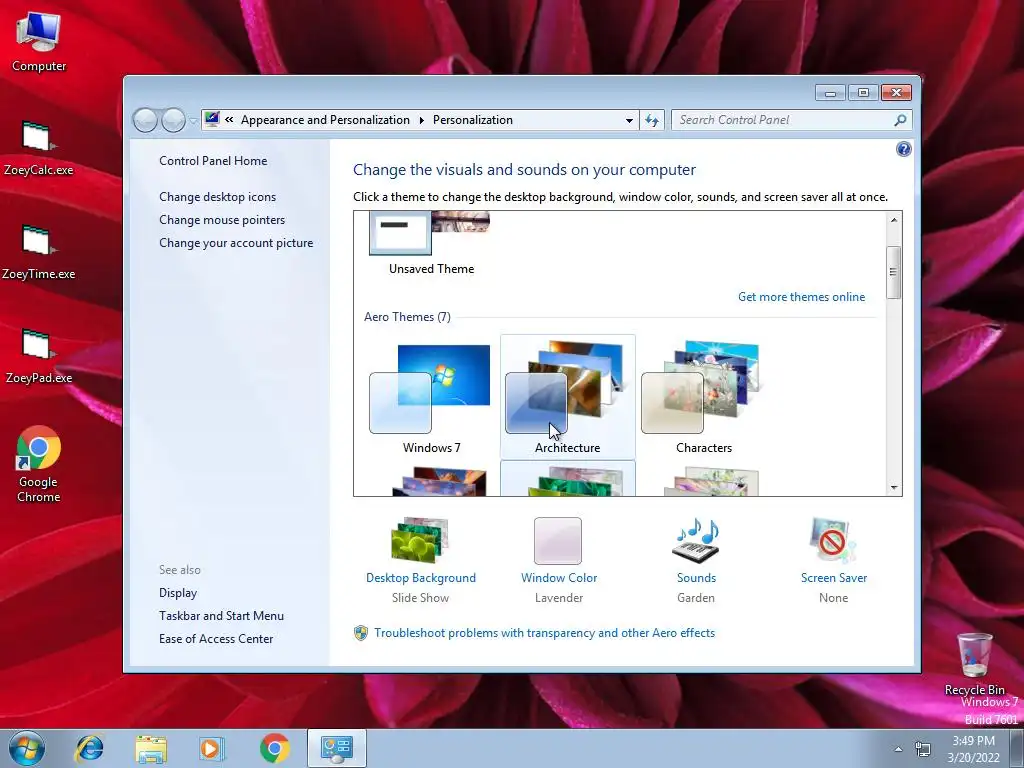Open Sounds Garden settings
The width and height of the screenshot is (1024, 768).
click(696, 560)
